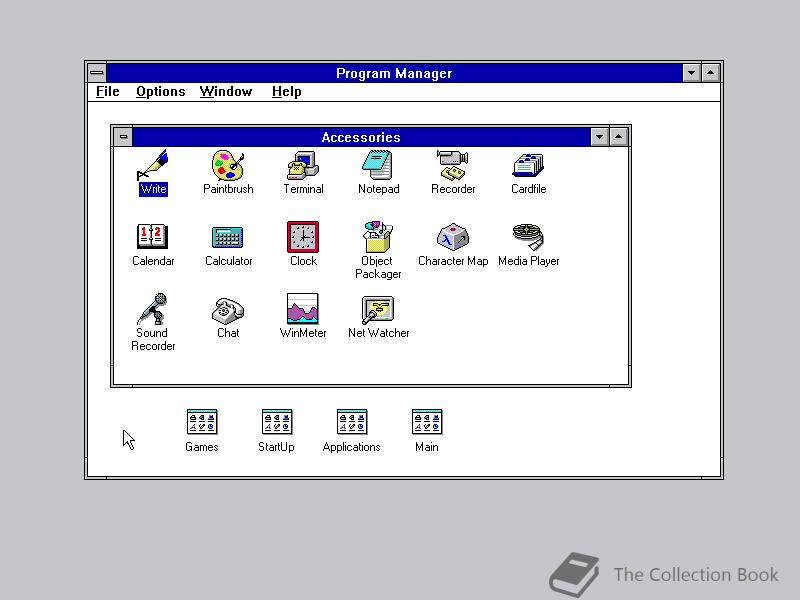Click the Terminal program icon
Screen dimensions: 800x600
point(303,165)
